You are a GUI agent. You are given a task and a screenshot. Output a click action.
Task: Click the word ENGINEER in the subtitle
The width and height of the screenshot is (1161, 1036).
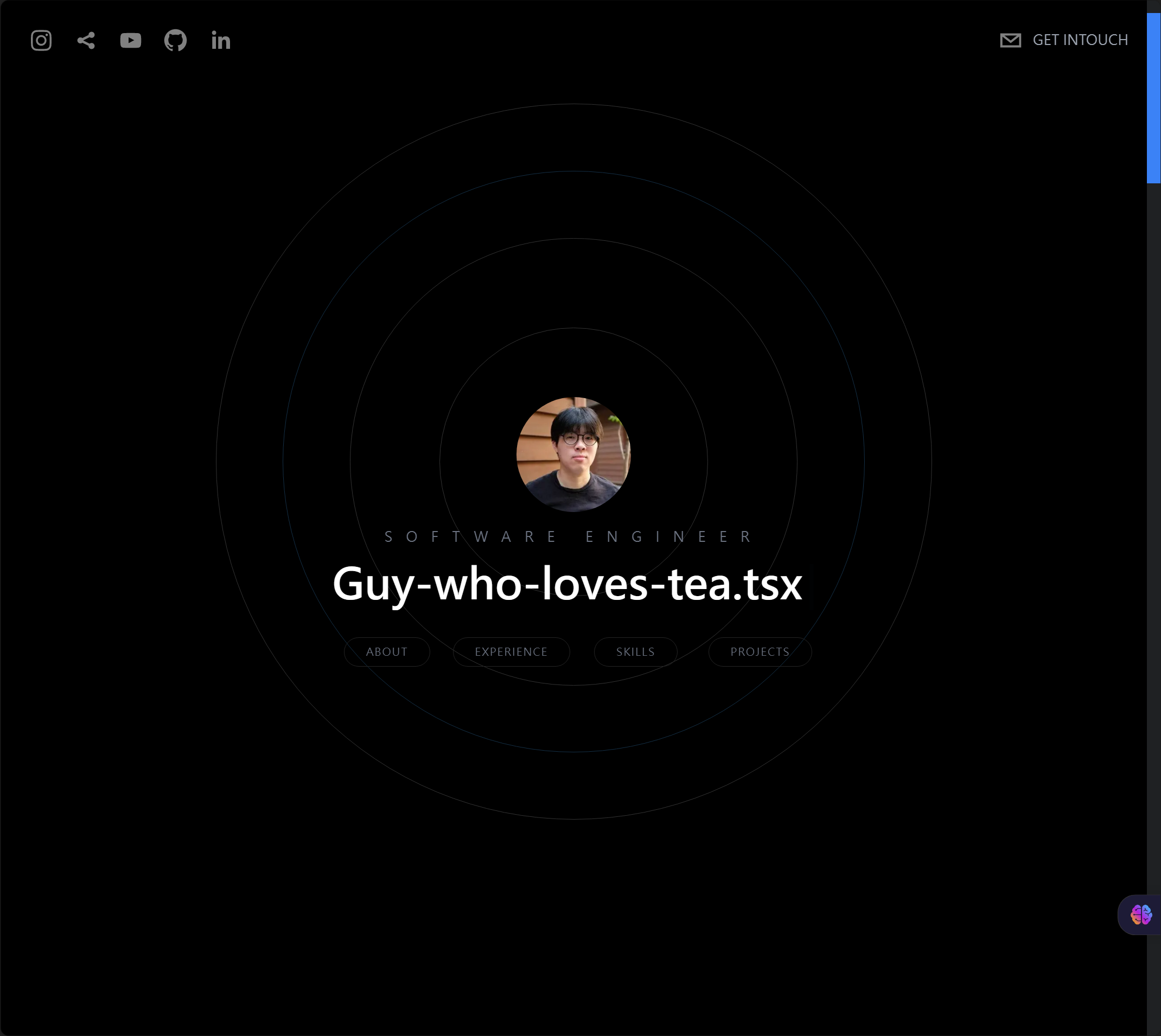pos(668,537)
